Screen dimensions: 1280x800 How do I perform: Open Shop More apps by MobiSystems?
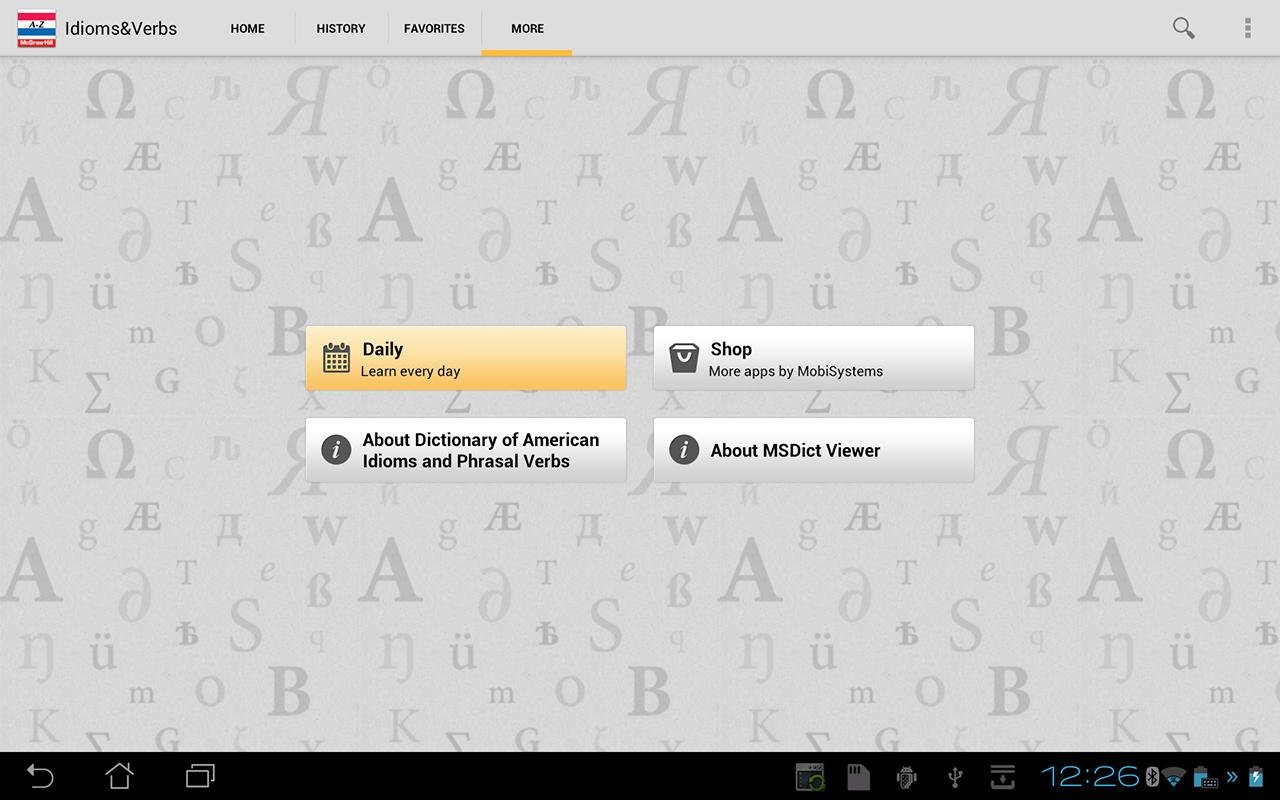tap(814, 358)
